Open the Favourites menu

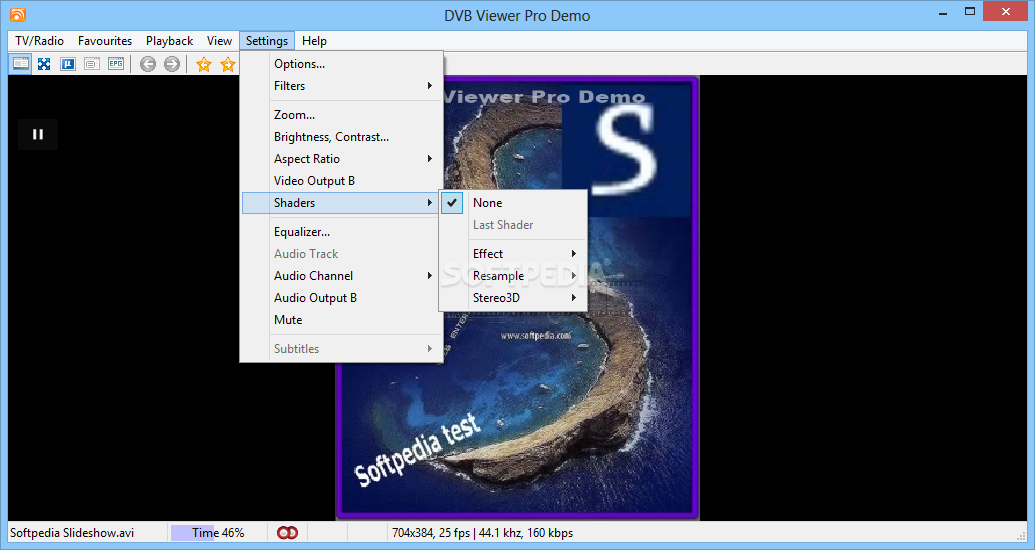tap(105, 41)
